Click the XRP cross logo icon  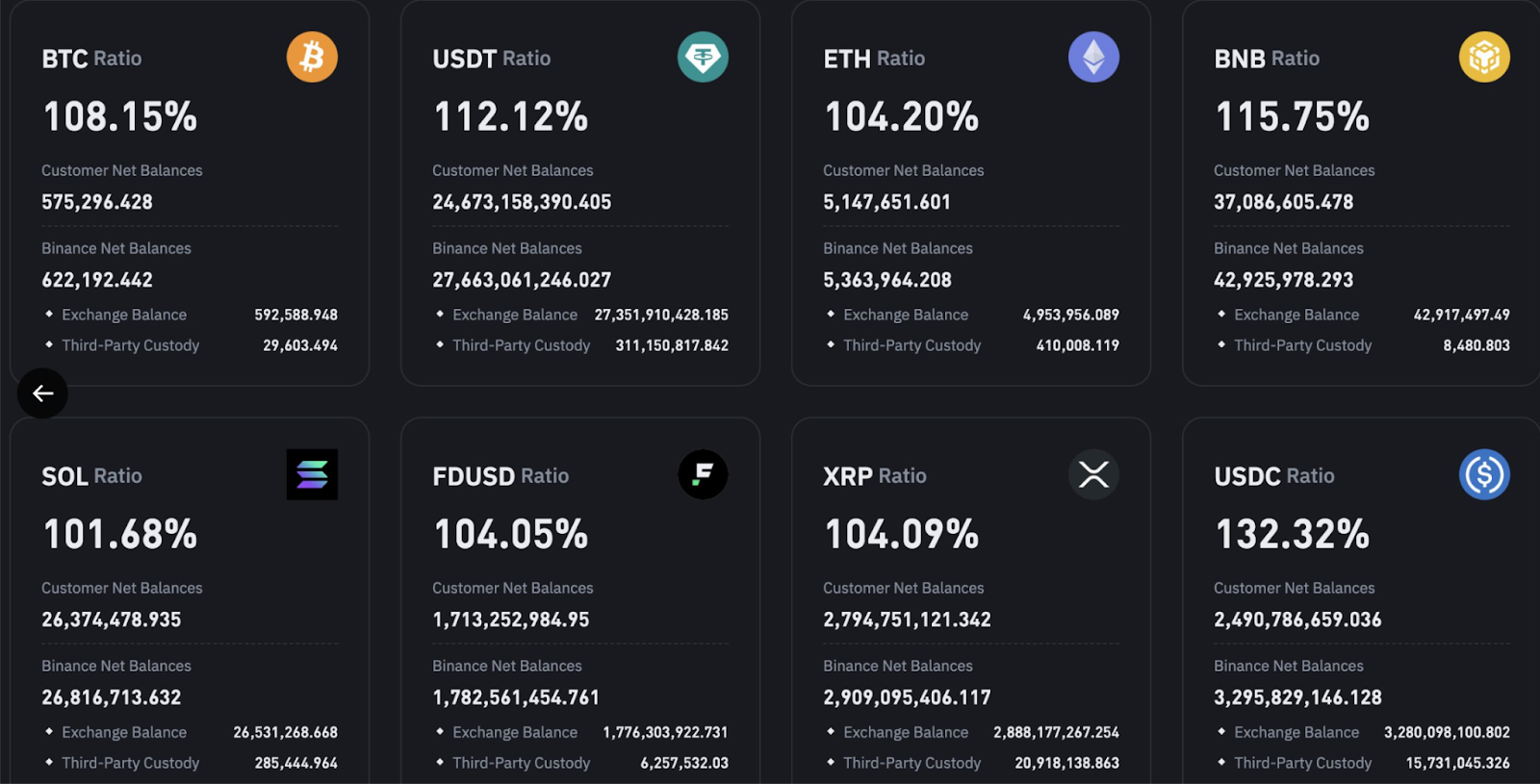(1093, 474)
